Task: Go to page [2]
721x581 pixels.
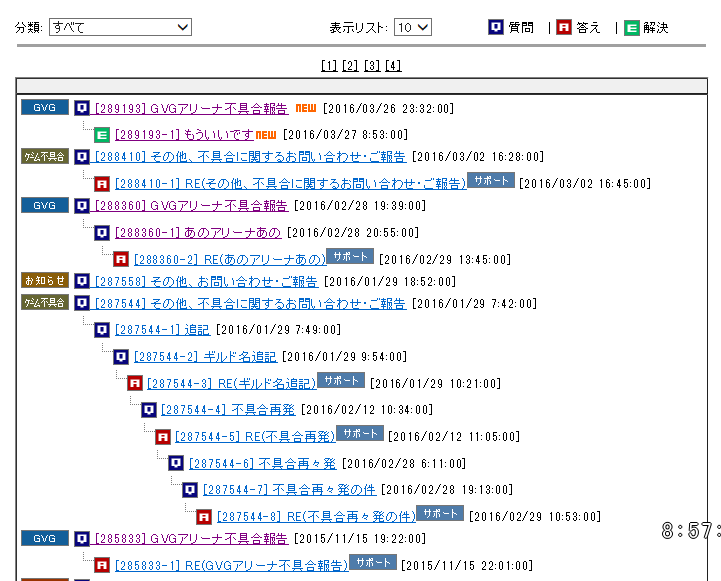Action: (350, 66)
